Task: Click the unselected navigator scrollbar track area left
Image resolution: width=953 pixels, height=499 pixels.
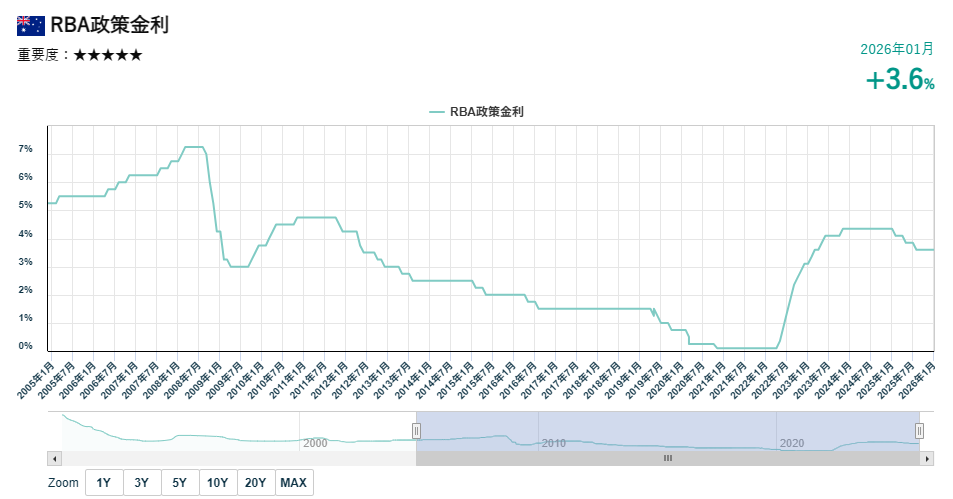Action: click(x=239, y=458)
